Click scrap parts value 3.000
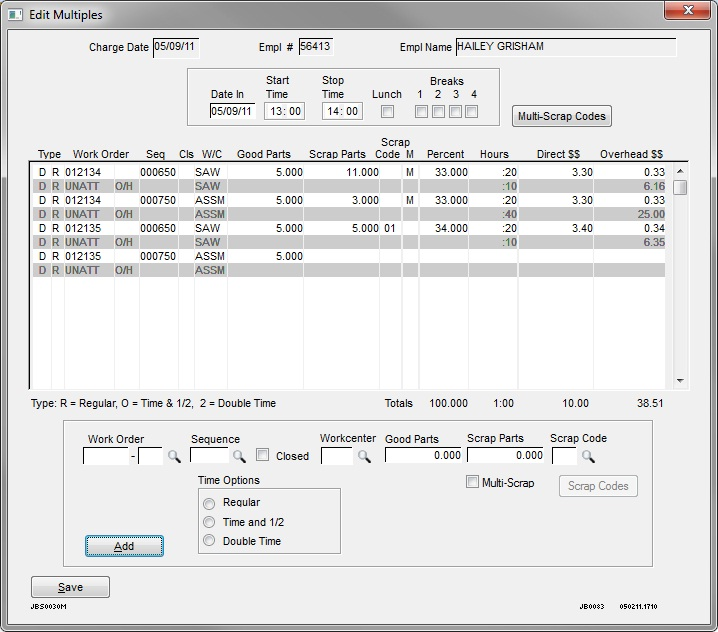Image resolution: width=718 pixels, height=632 pixels. pyautogui.click(x=365, y=200)
